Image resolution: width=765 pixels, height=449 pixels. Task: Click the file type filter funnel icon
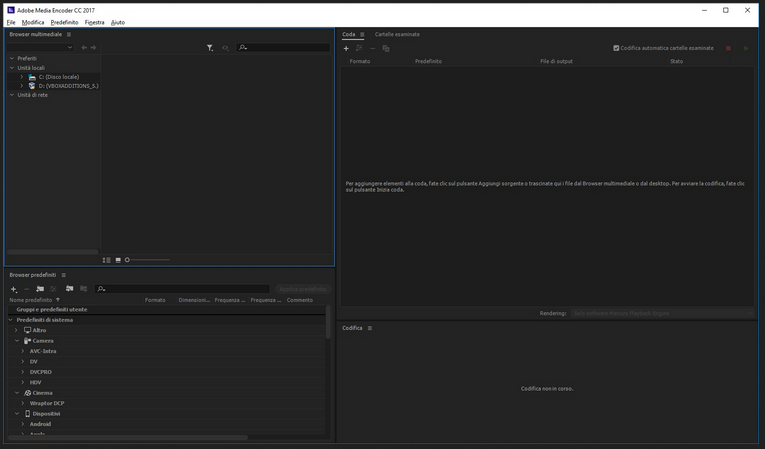click(210, 48)
